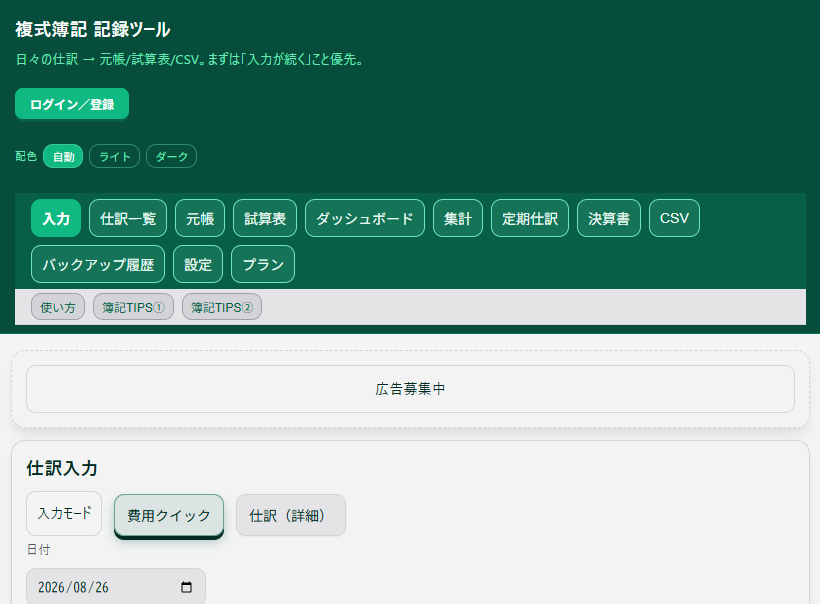The width and height of the screenshot is (820, 604).
Task: Open バックアップ履歴 tab
Action: pos(98,264)
